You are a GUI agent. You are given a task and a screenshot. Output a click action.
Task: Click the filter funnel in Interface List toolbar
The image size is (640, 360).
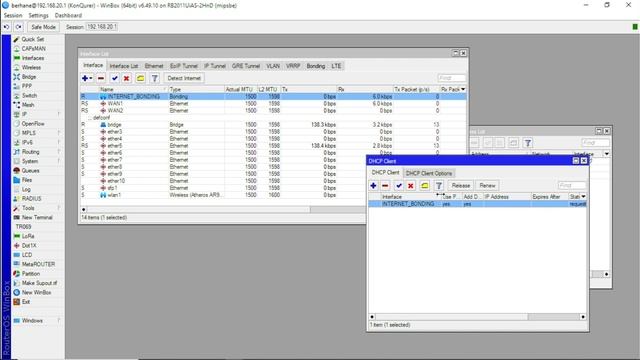154,78
